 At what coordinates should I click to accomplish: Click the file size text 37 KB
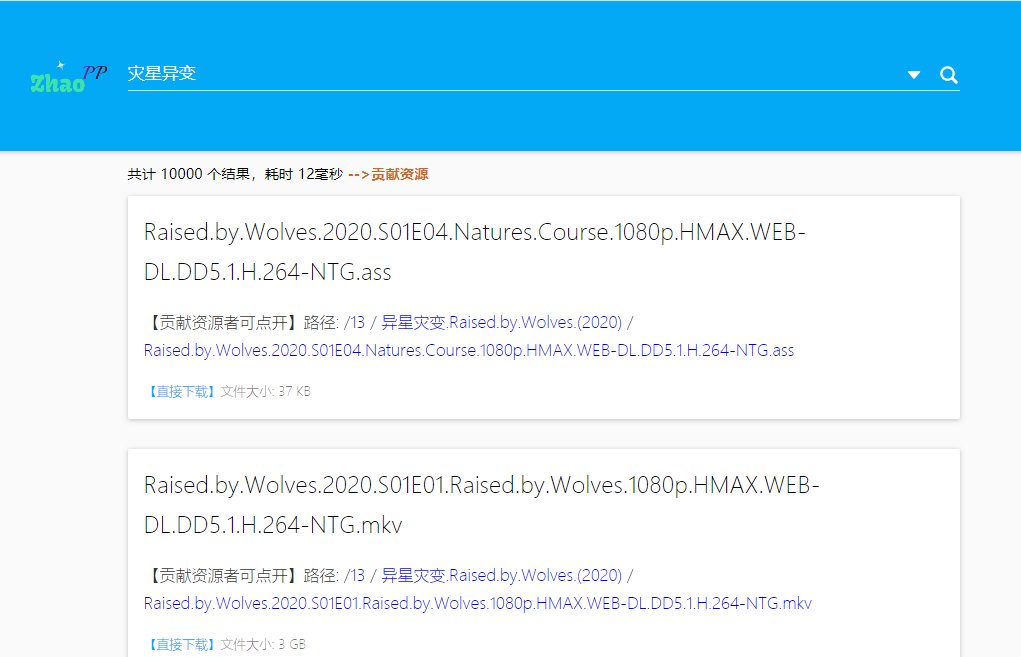[294, 391]
